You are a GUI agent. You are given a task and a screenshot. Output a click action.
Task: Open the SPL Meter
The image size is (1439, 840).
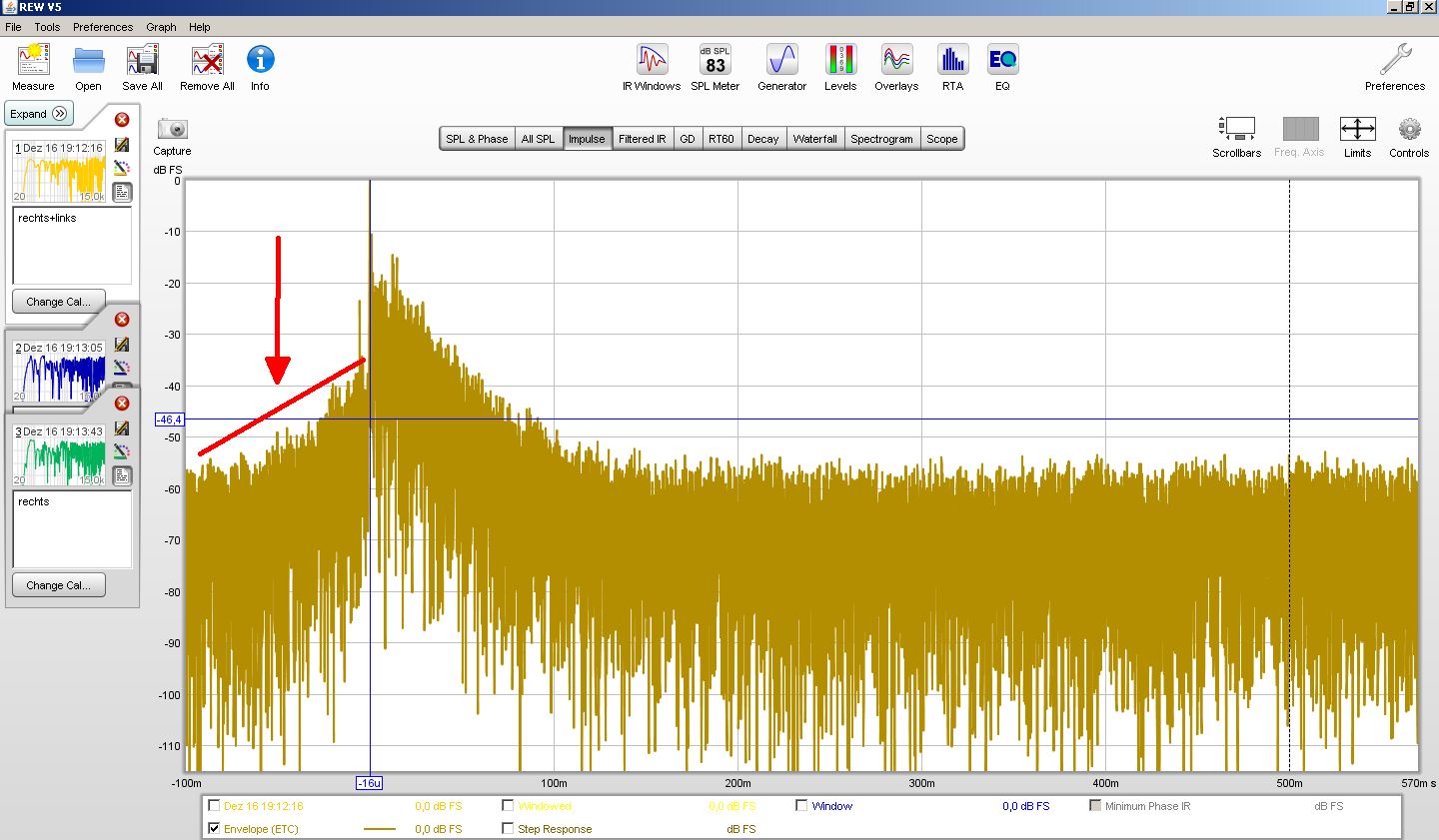click(715, 60)
